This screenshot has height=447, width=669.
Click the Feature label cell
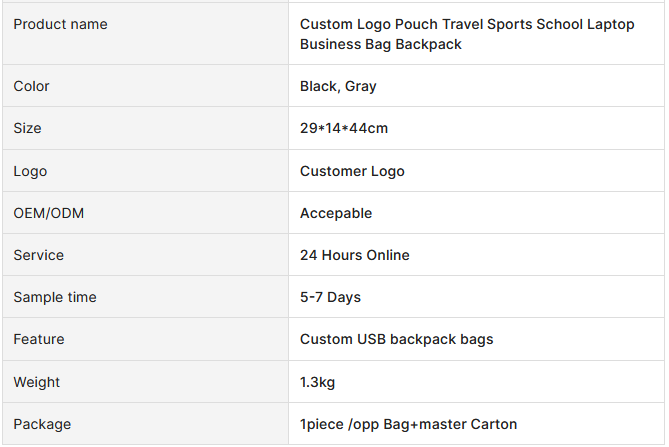point(145,339)
